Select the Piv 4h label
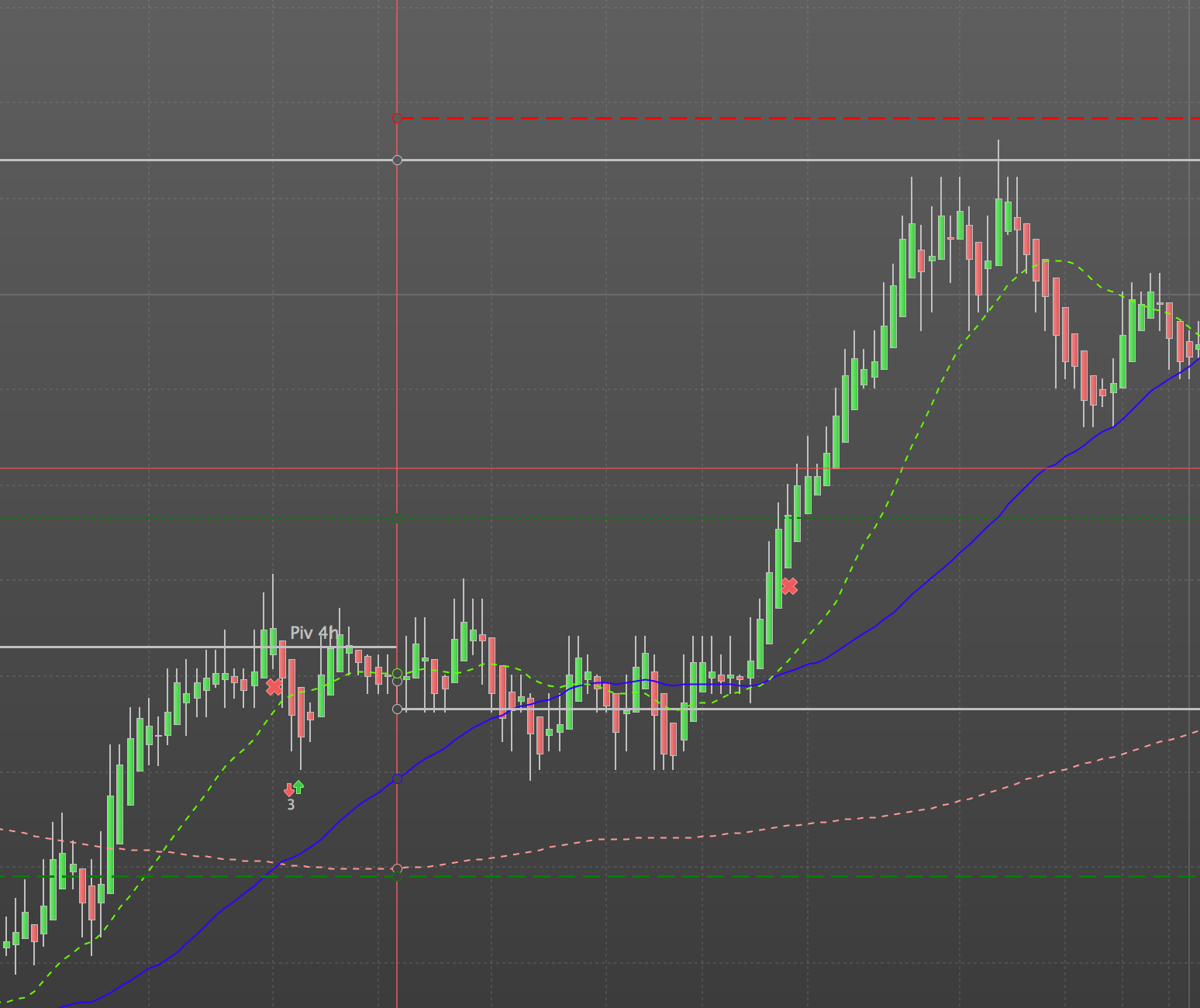Viewport: 1200px width, 1008px height. tap(315, 633)
